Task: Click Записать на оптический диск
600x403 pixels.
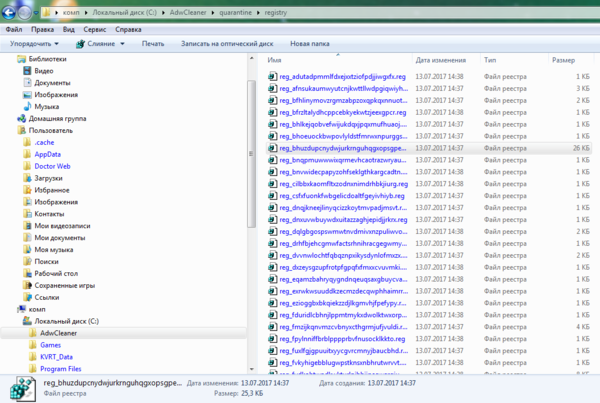Action: 227,44
